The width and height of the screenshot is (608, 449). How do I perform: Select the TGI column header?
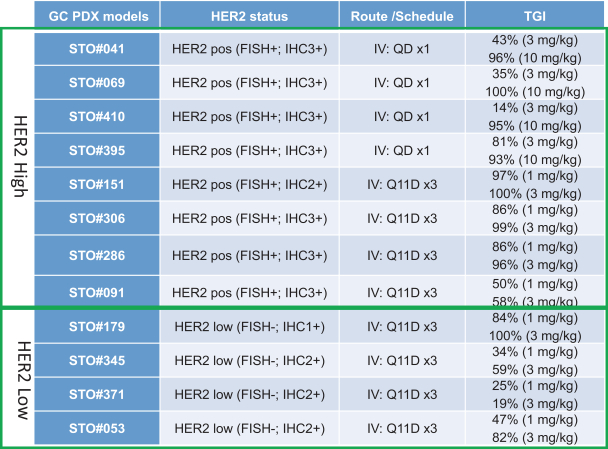click(x=536, y=14)
